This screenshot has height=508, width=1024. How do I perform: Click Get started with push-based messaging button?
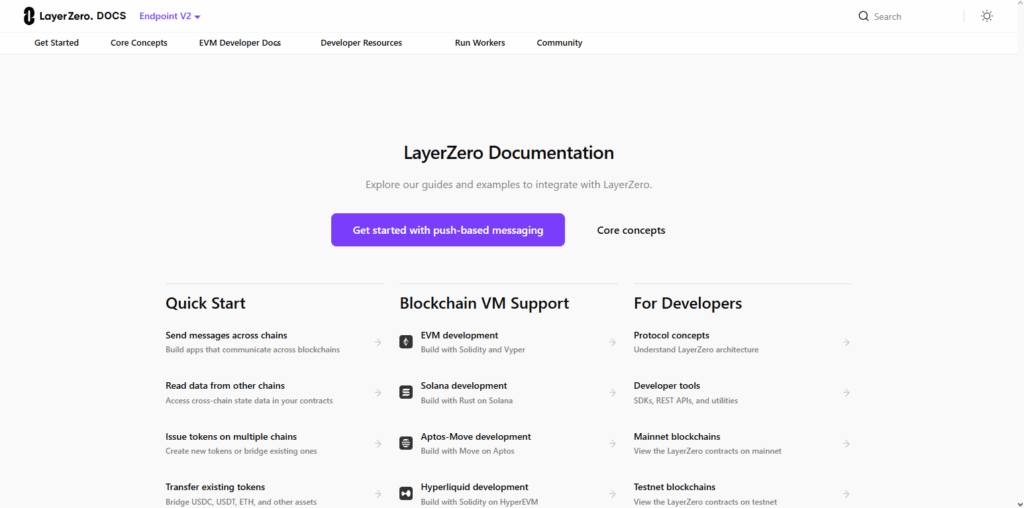pyautogui.click(x=448, y=230)
